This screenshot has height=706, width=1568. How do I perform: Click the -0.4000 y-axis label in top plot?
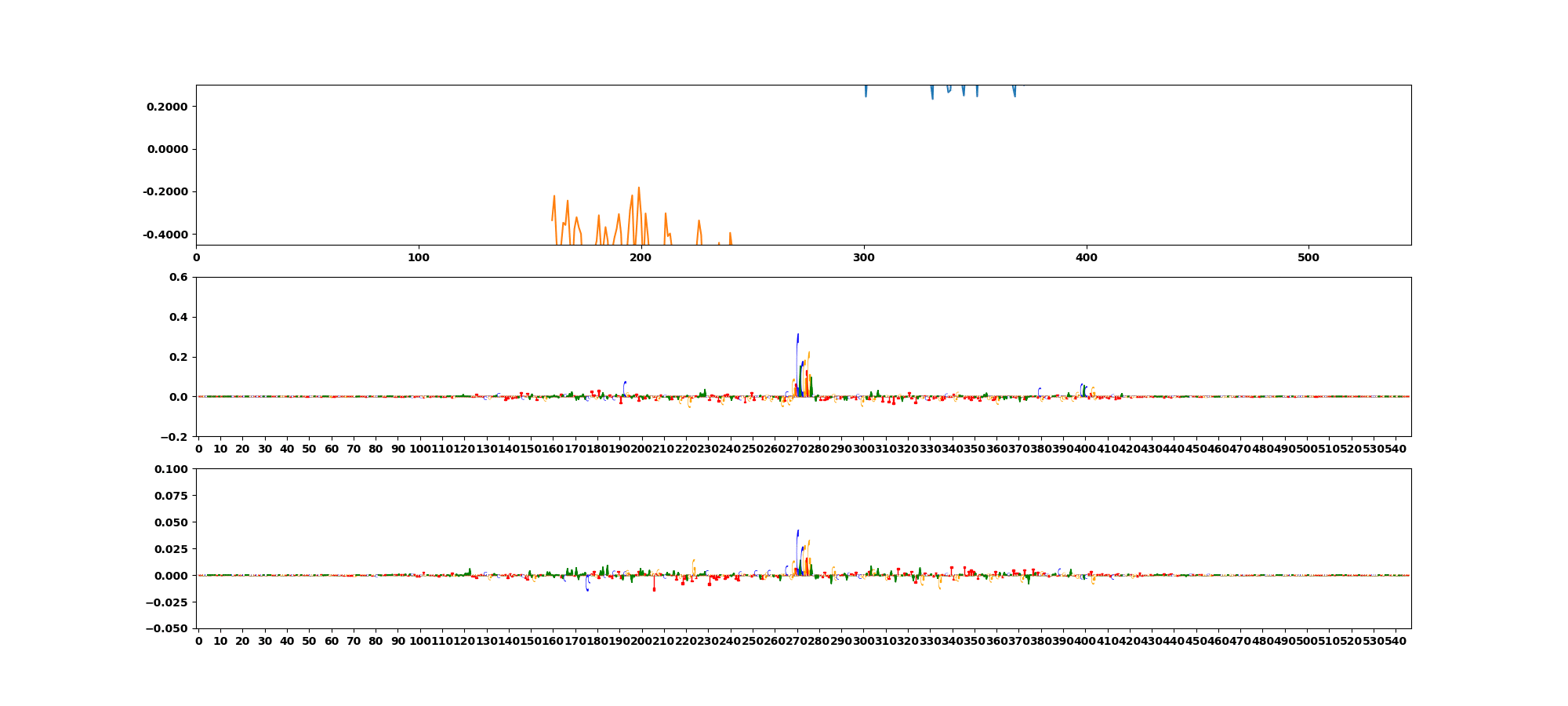point(165,235)
